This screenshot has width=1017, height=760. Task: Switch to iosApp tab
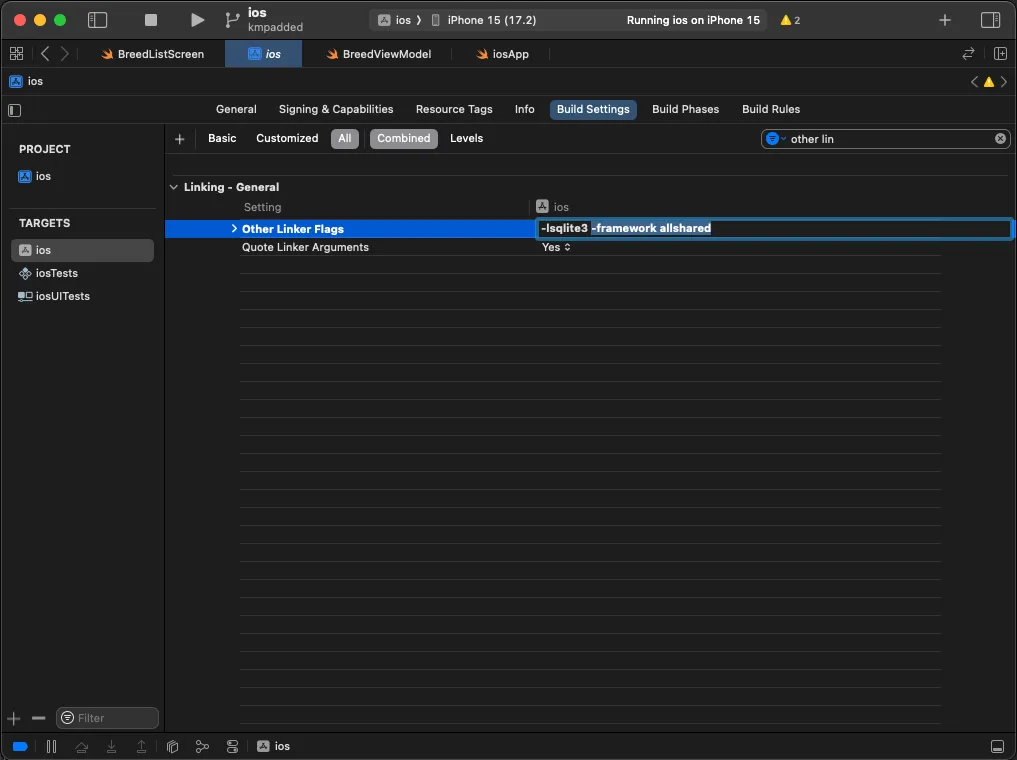[x=503, y=54]
